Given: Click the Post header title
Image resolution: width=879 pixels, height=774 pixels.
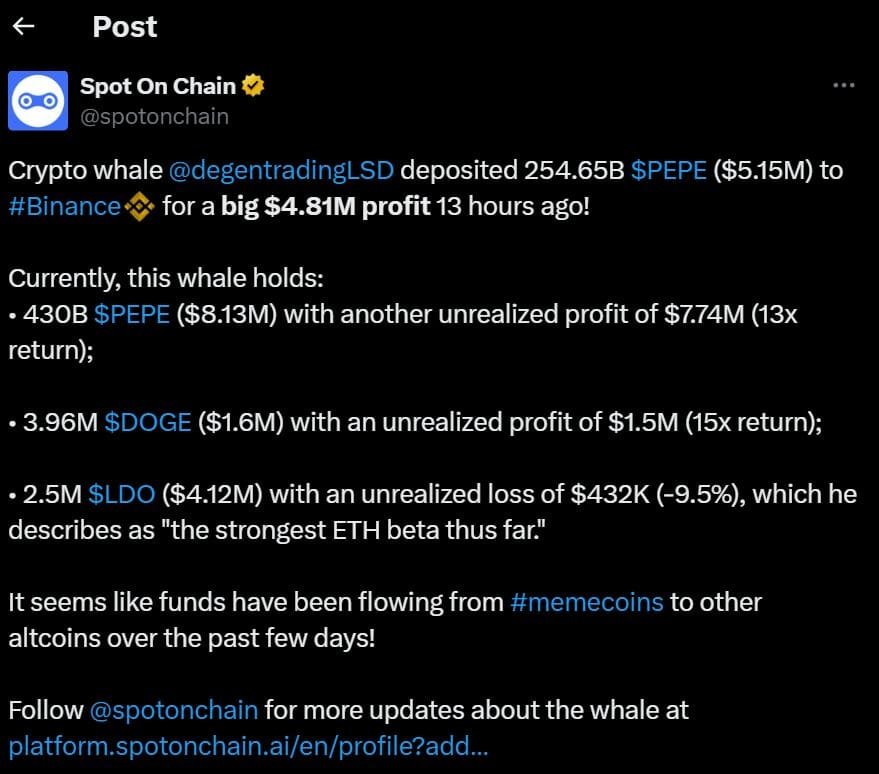Looking at the screenshot, I should [x=125, y=26].
